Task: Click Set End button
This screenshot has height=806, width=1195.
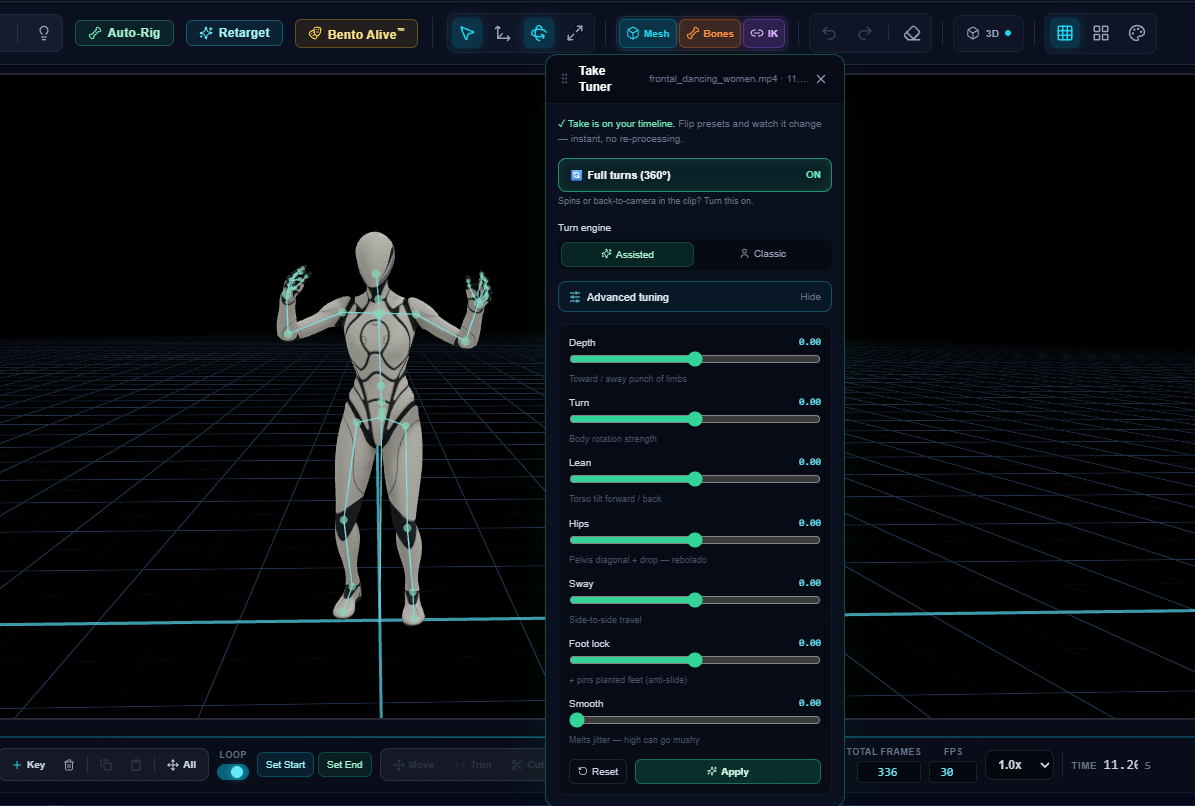Action: pos(344,764)
